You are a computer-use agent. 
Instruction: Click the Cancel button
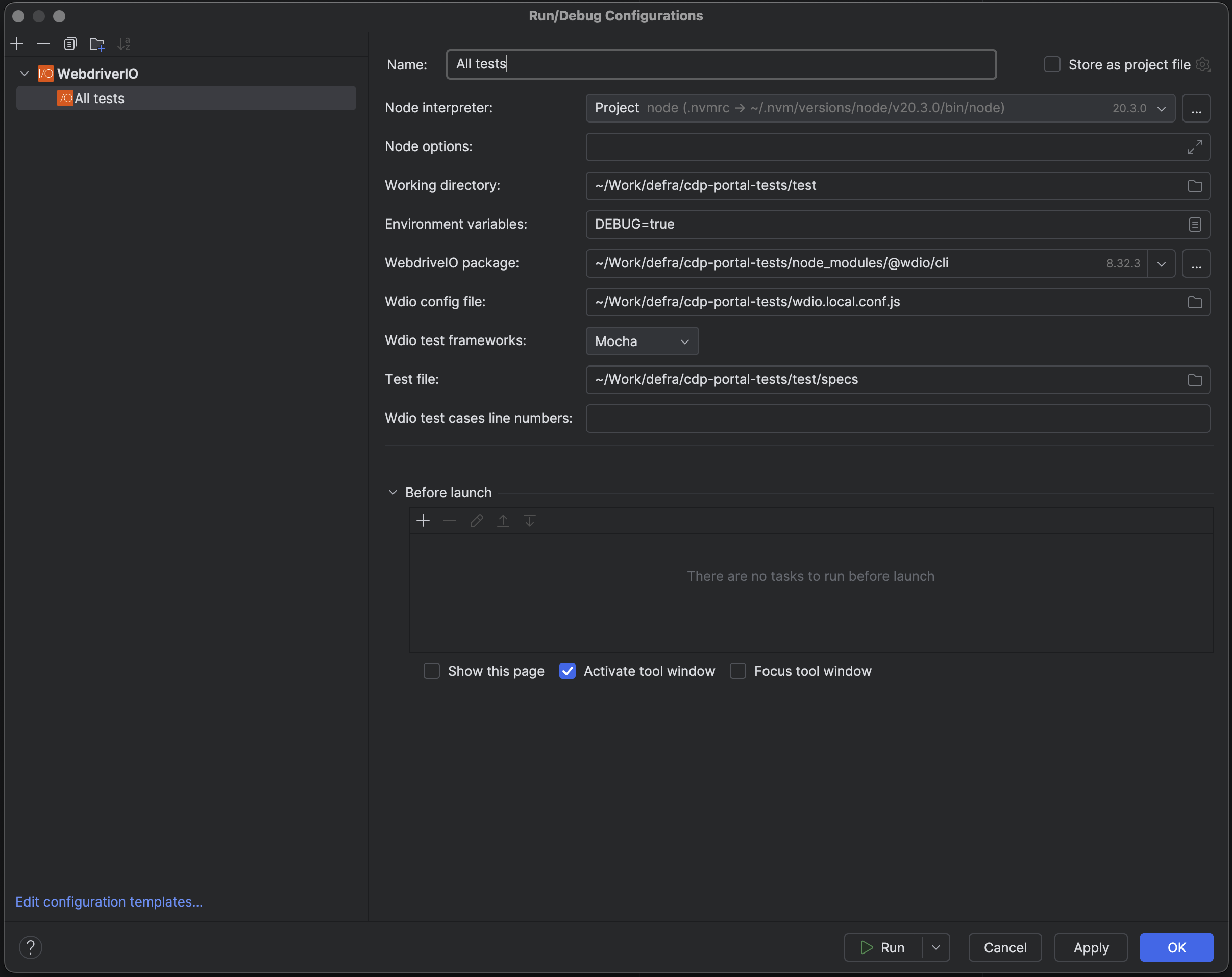(x=1004, y=947)
